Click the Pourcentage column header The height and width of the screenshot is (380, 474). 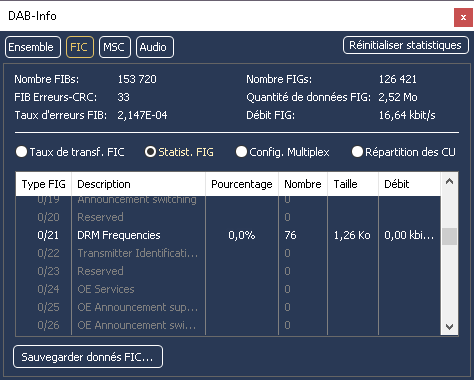click(x=242, y=184)
